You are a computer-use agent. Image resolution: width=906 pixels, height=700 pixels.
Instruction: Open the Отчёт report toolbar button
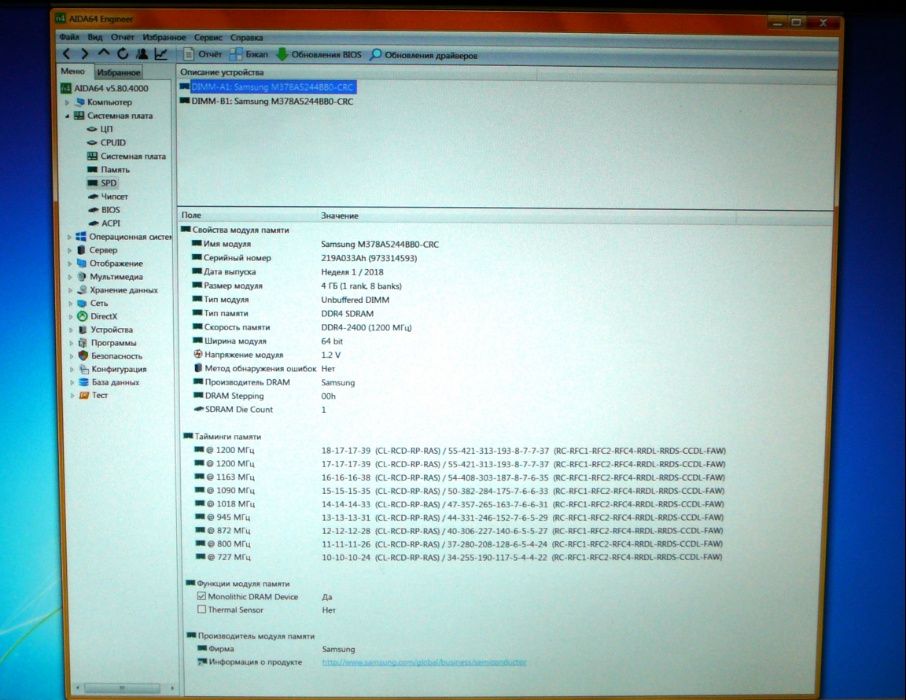(x=202, y=54)
